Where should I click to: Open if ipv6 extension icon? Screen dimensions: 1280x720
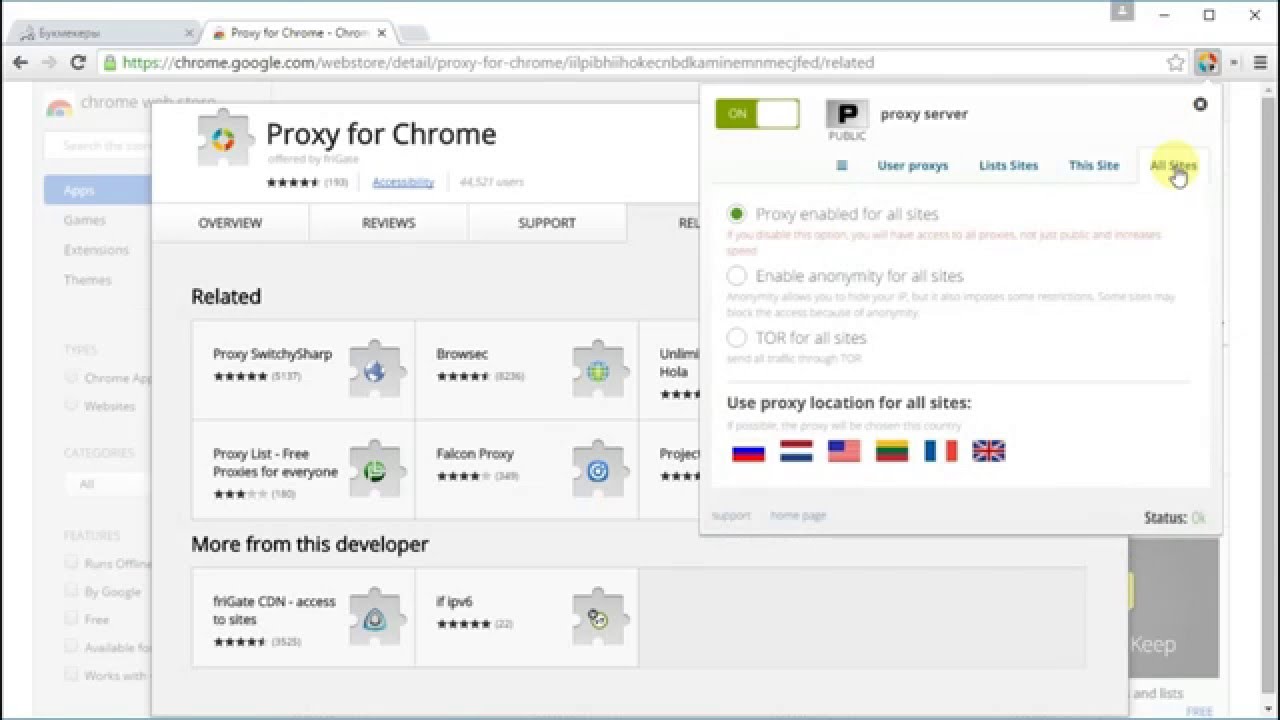[x=598, y=617]
